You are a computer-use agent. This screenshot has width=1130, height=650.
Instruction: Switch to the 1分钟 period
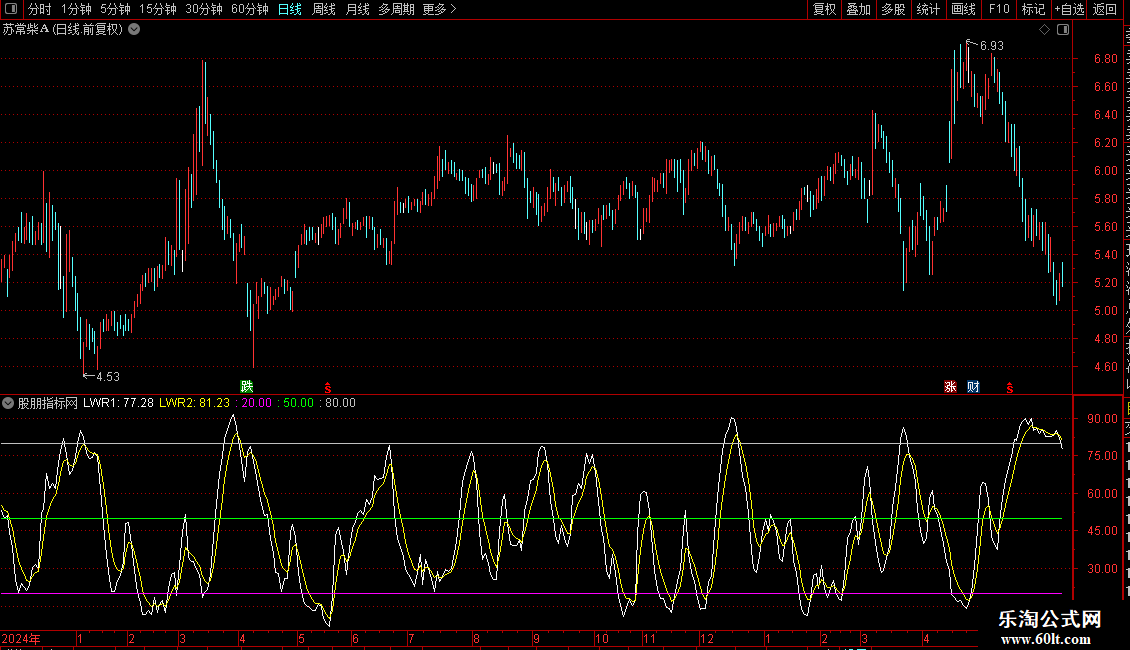tap(76, 9)
